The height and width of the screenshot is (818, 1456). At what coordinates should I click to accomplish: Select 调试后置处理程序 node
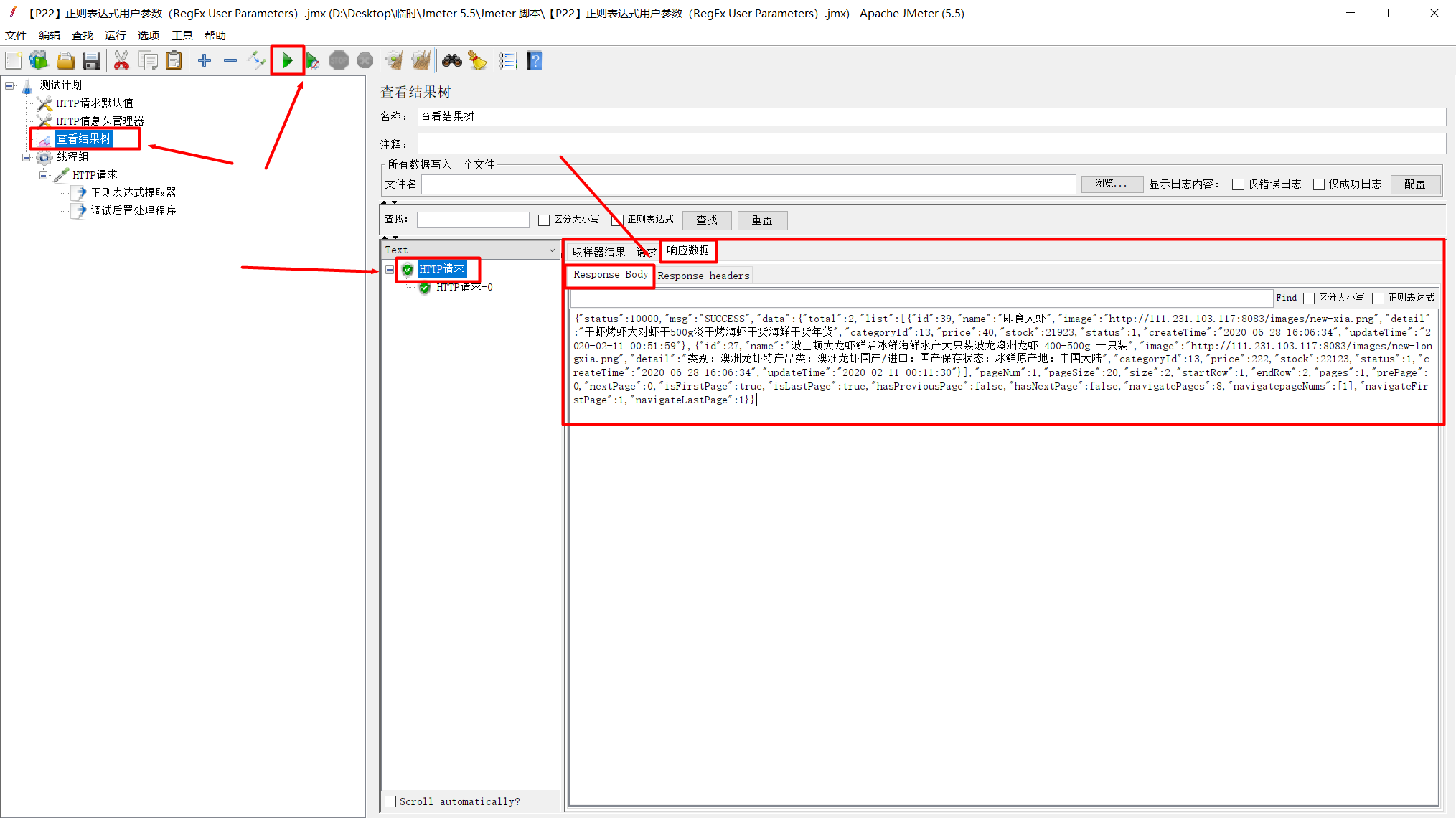[x=133, y=210]
